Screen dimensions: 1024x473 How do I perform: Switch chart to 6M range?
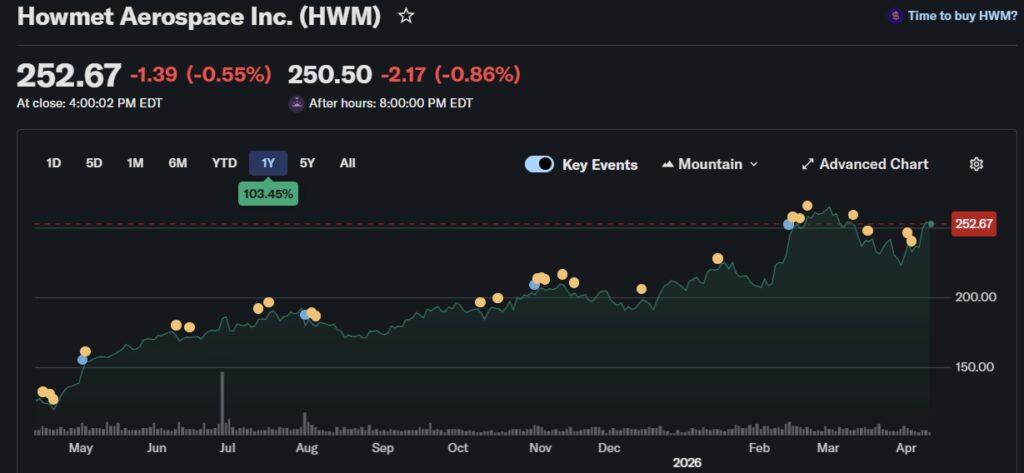pos(177,163)
